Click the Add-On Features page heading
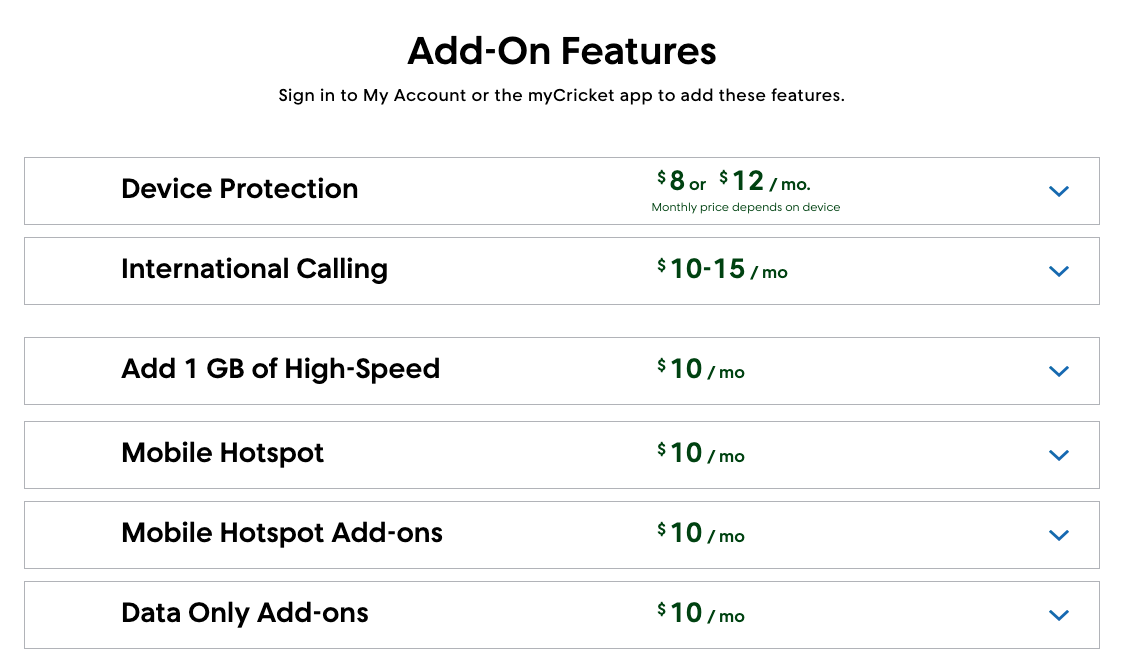This screenshot has width=1127, height=665. tap(562, 51)
